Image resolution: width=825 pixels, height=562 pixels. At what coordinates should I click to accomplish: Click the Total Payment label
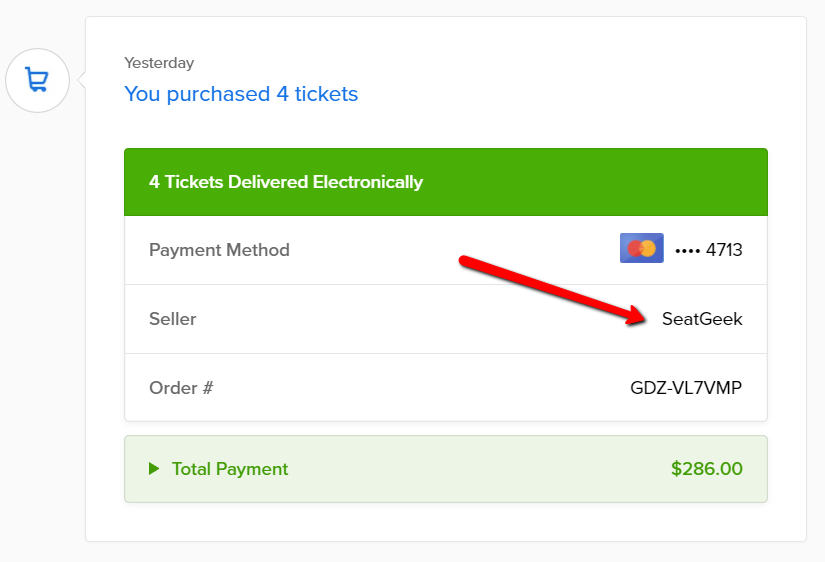(x=230, y=469)
